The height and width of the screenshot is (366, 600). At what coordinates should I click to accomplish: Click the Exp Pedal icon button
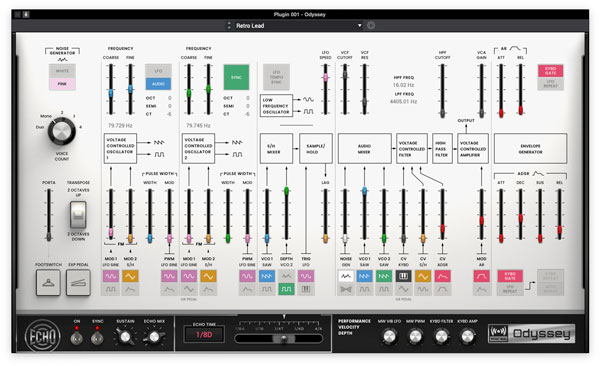(x=78, y=283)
